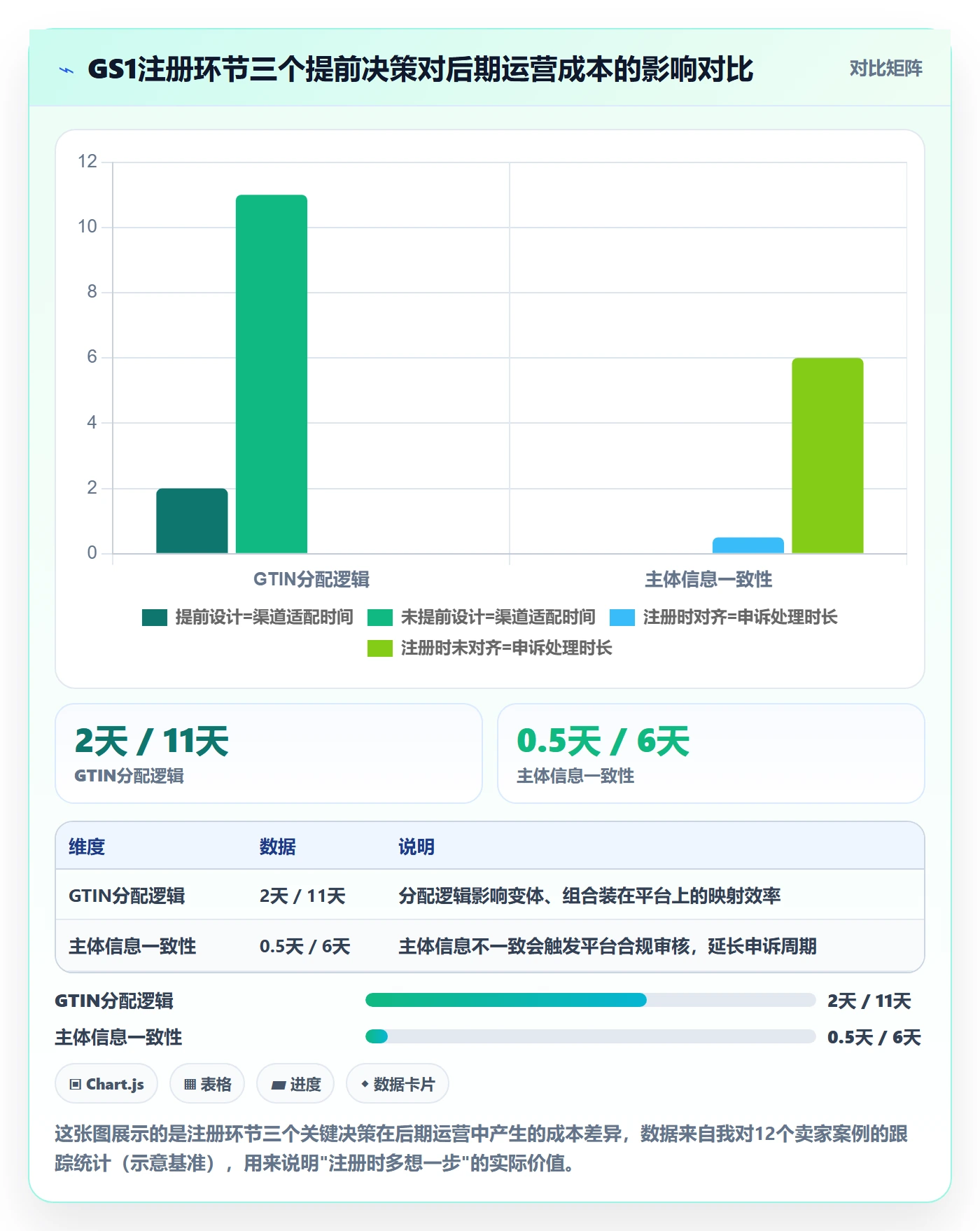Image resolution: width=980 pixels, height=1231 pixels.
Task: Click the chart title GS1注册环节 heading
Action: (x=421, y=69)
